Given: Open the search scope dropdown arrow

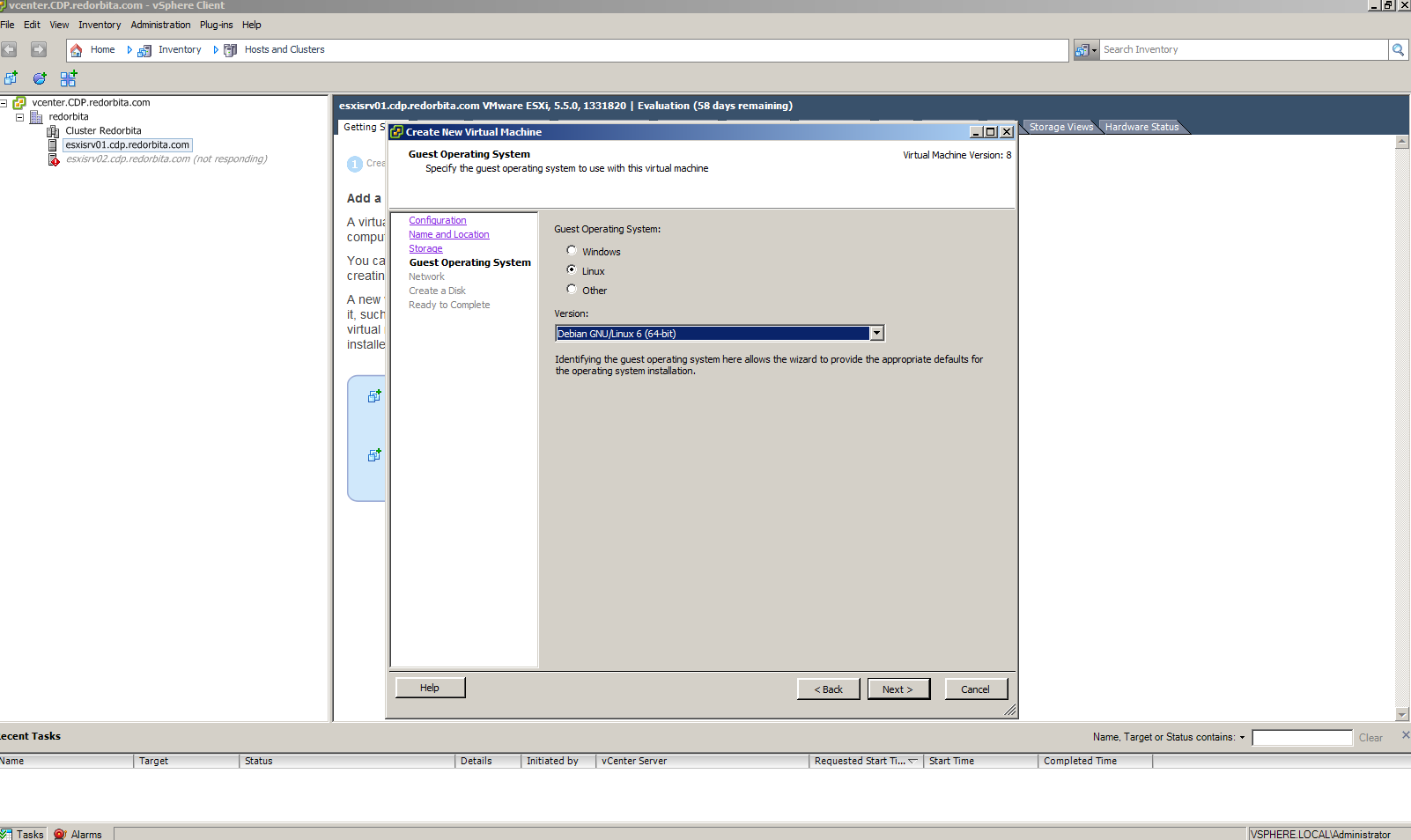Looking at the screenshot, I should pyautogui.click(x=1094, y=50).
